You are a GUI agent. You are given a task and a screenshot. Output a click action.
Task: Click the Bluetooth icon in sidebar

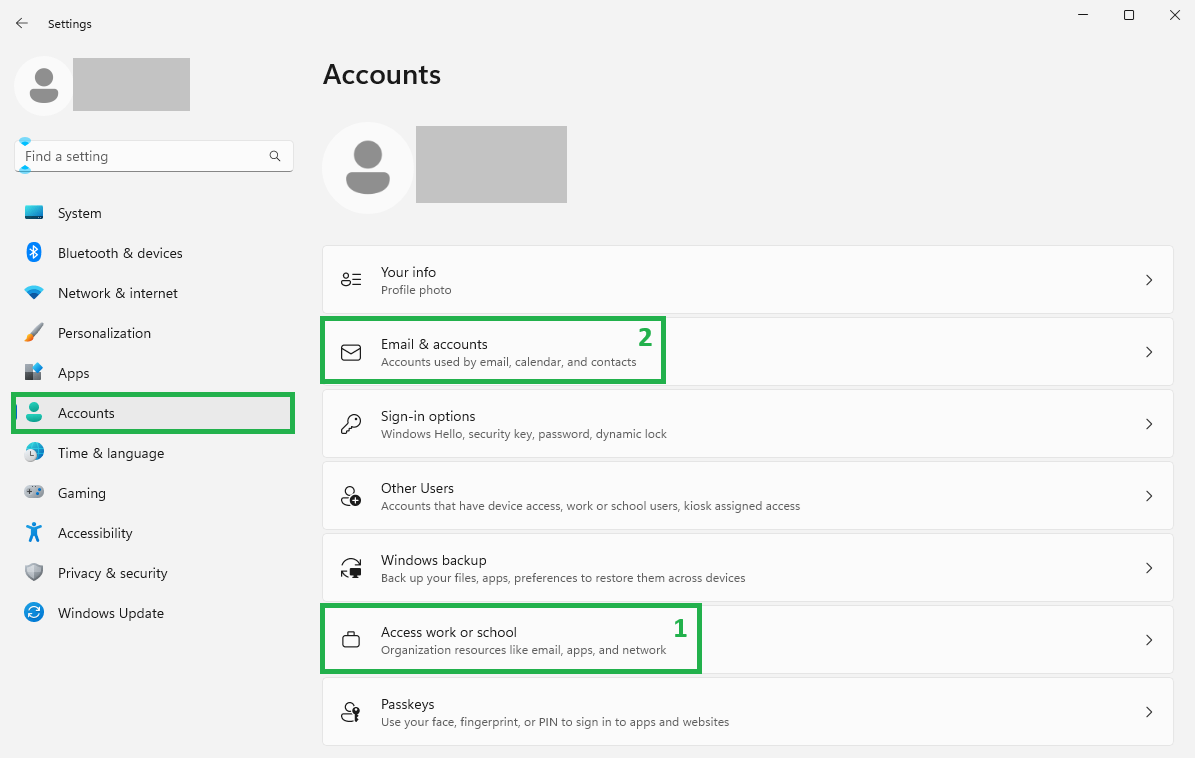pos(34,252)
